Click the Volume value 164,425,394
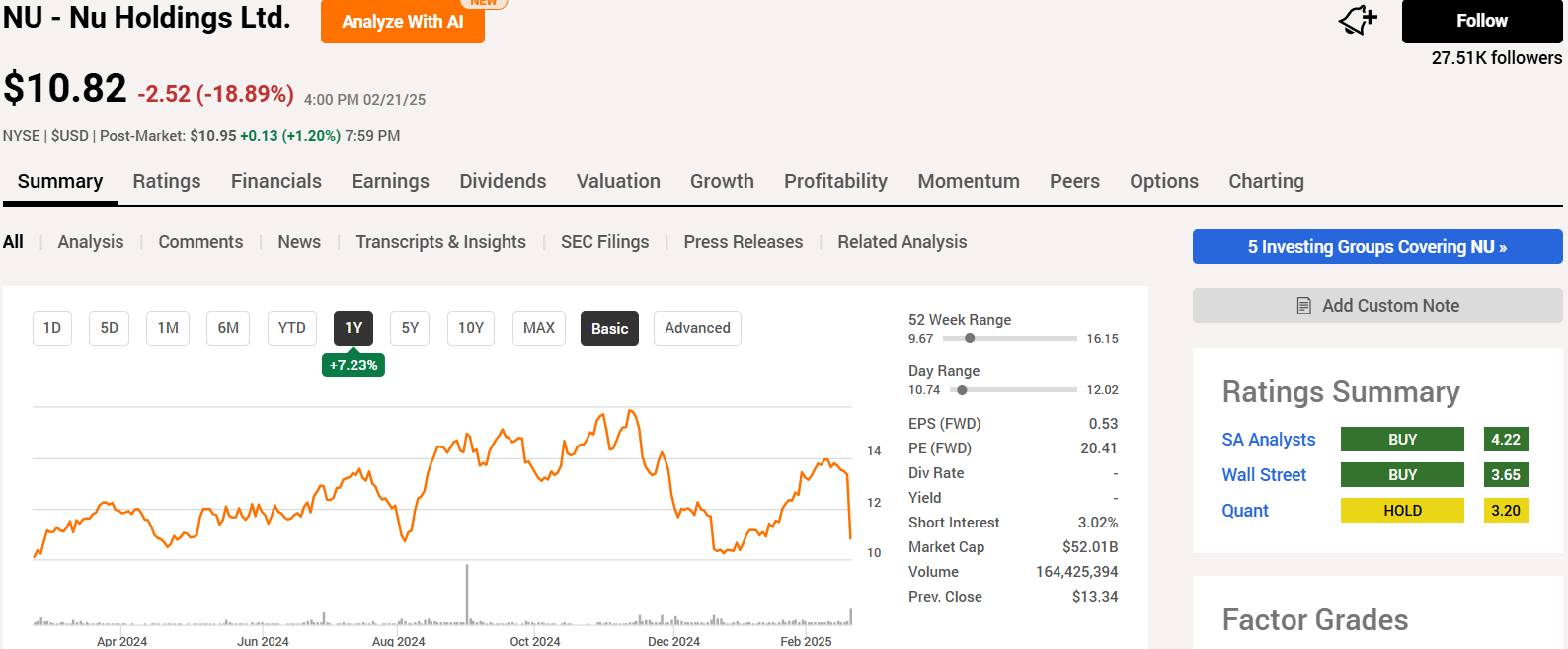1568x649 pixels. [x=1077, y=572]
